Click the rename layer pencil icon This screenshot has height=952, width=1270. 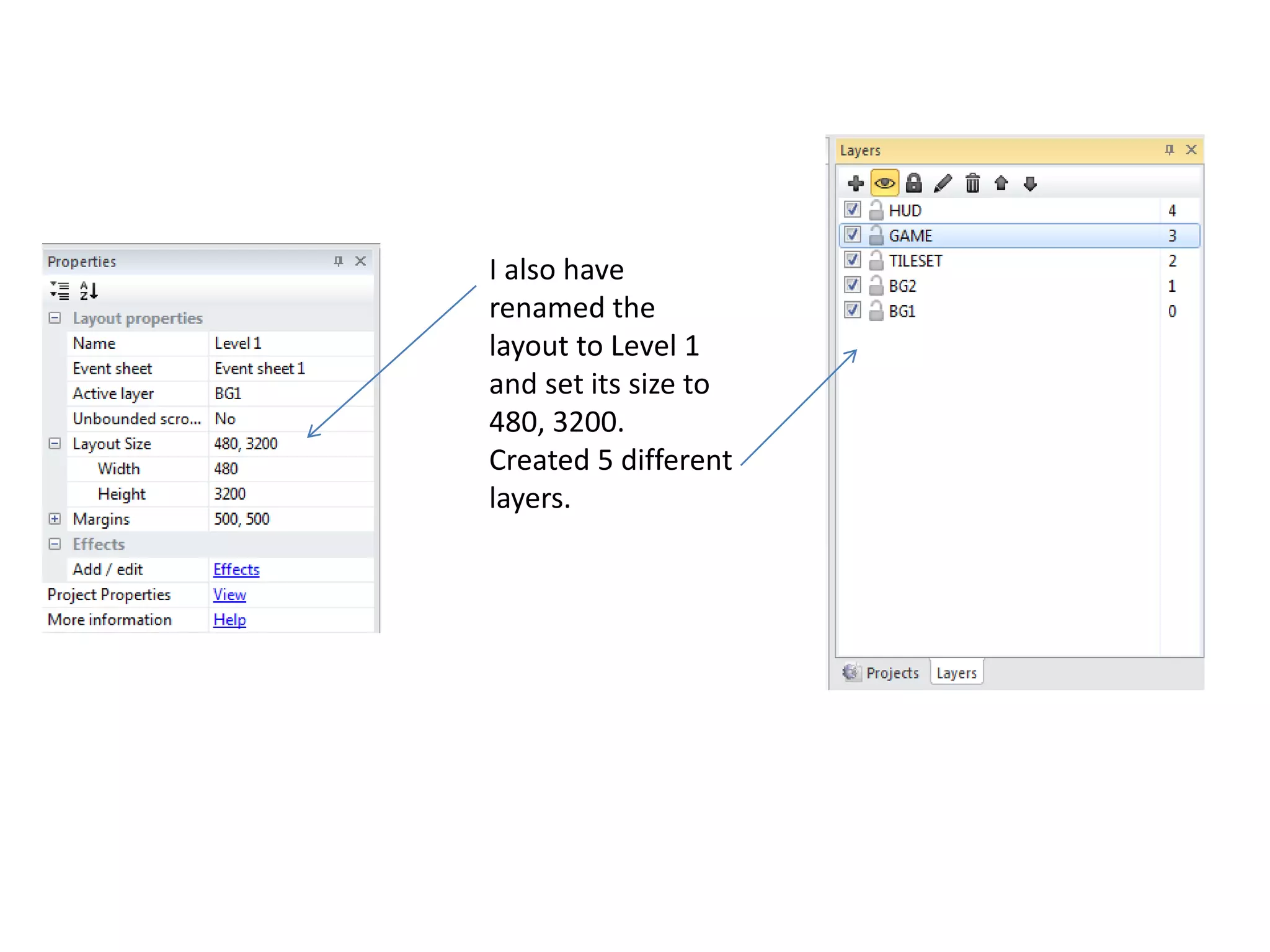coord(943,183)
